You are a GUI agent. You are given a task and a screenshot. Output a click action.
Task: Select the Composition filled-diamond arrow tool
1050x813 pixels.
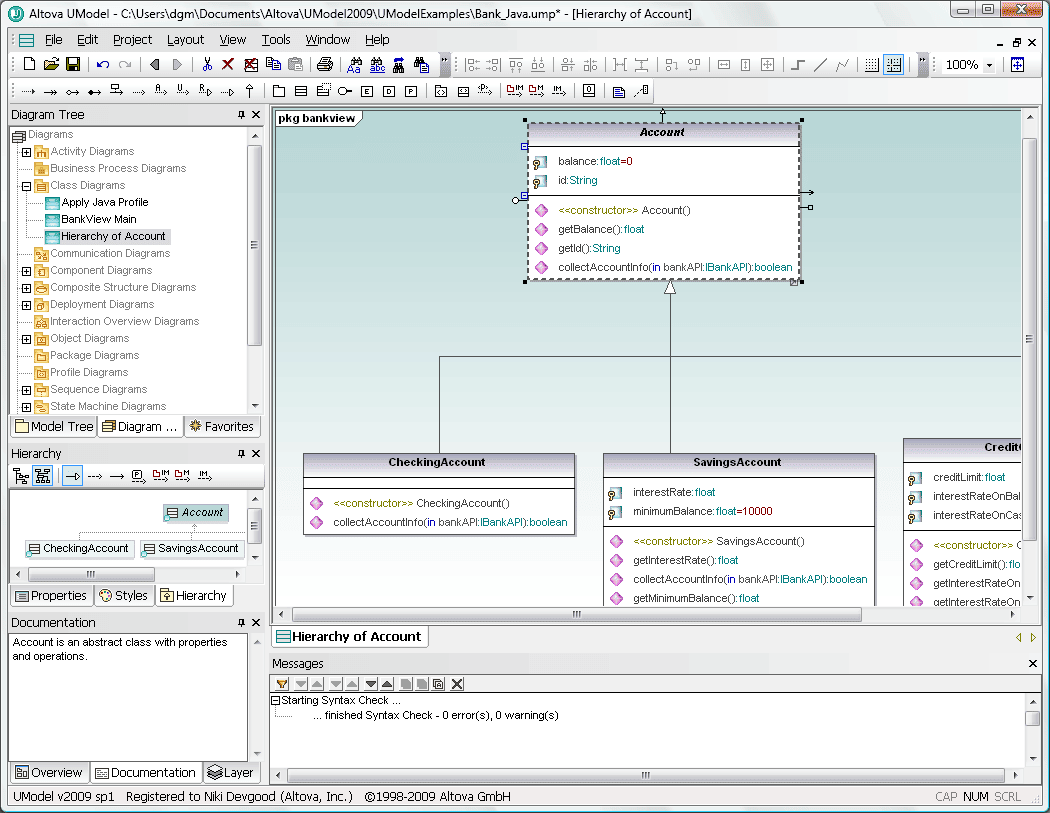[x=94, y=90]
